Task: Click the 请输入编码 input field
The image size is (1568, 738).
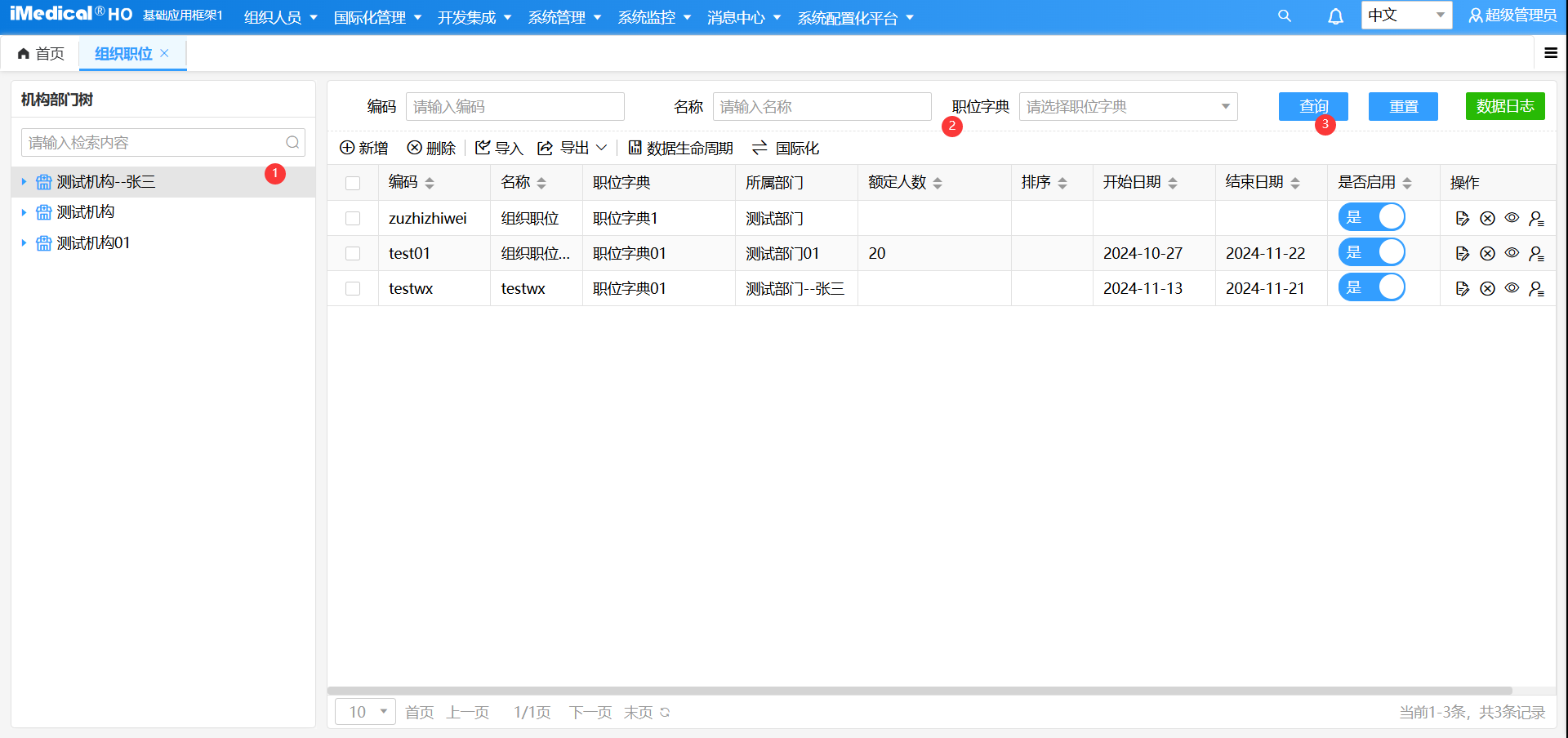Action: [515, 106]
